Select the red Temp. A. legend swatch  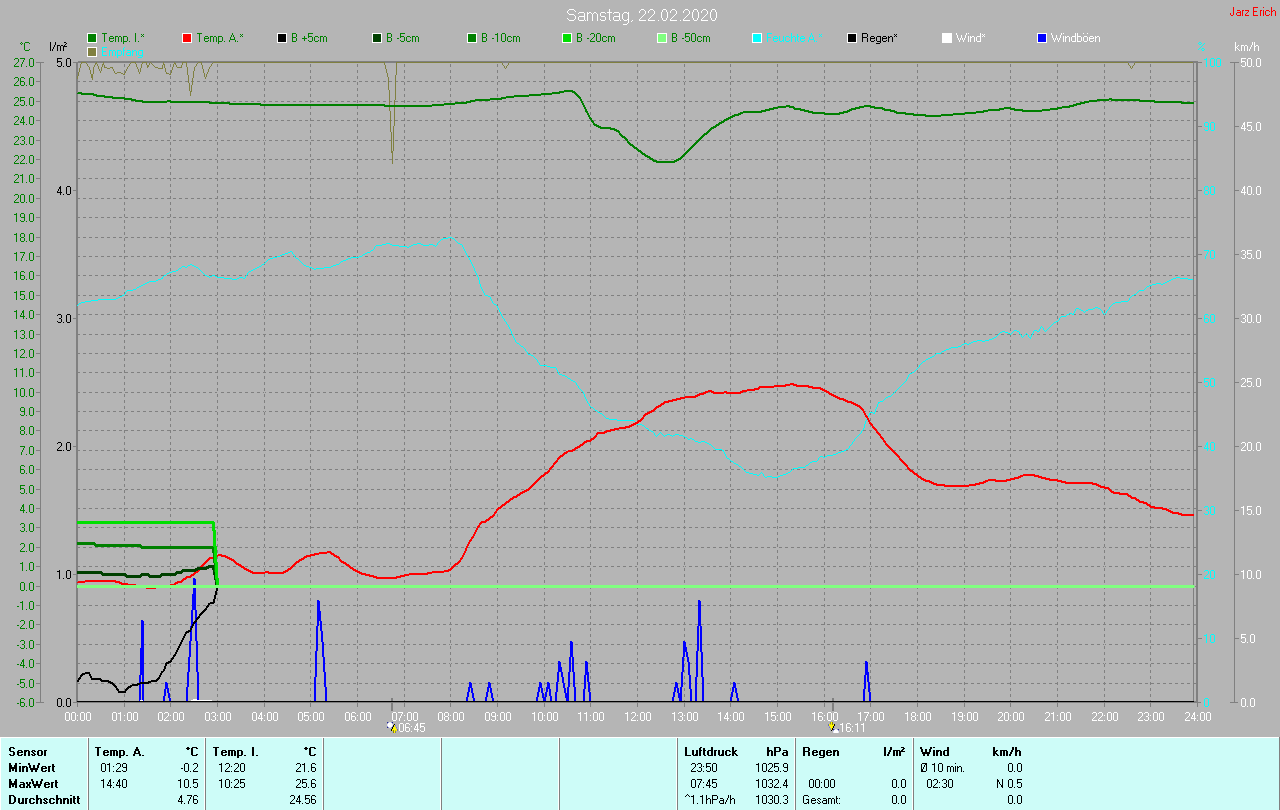tap(187, 38)
